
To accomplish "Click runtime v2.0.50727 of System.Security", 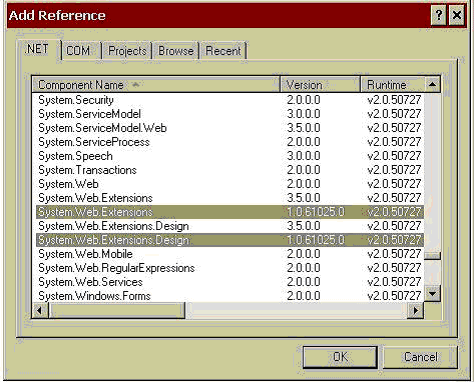I will click(394, 100).
